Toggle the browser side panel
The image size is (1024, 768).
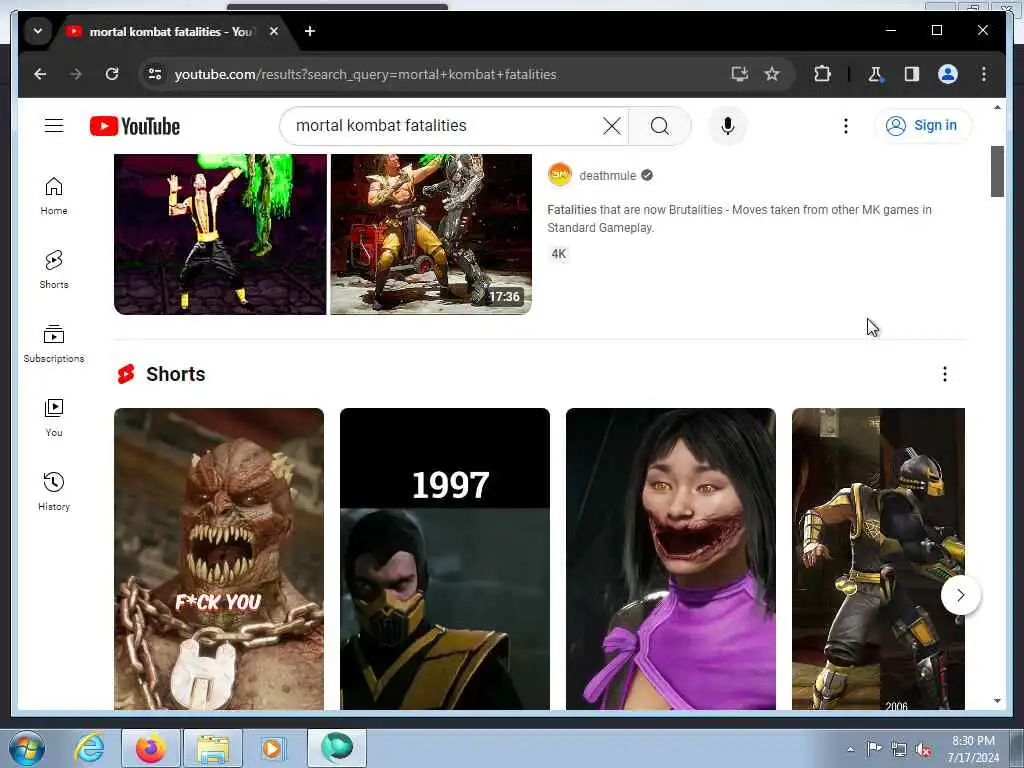point(912,74)
